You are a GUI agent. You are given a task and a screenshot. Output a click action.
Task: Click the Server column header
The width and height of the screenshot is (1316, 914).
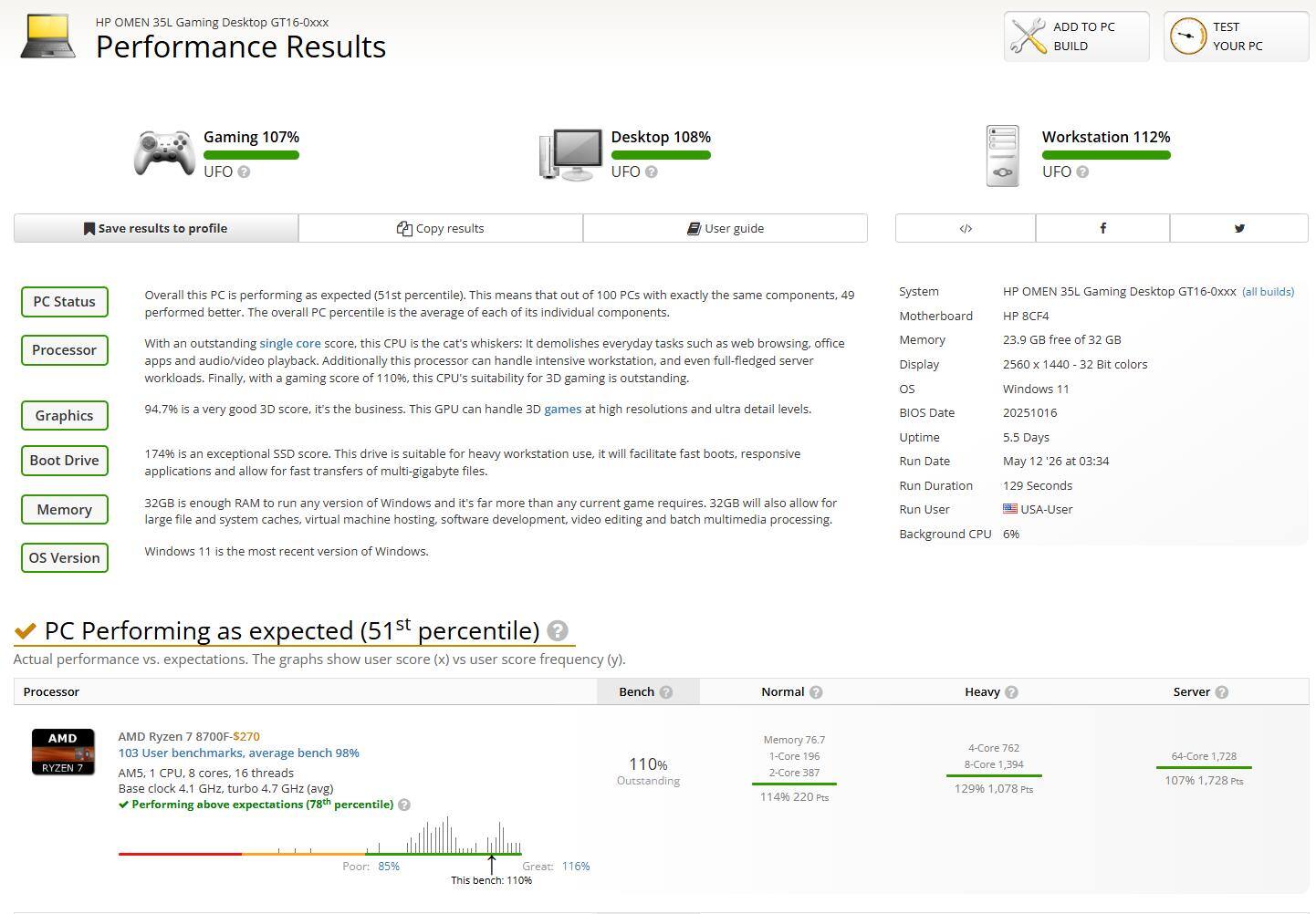click(1201, 692)
